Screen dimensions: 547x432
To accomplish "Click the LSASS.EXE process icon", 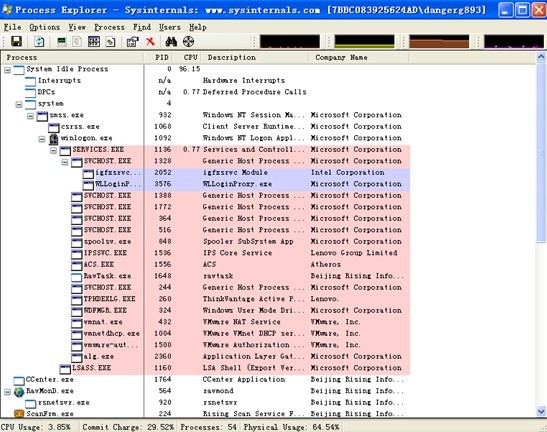I will (x=65, y=368).
